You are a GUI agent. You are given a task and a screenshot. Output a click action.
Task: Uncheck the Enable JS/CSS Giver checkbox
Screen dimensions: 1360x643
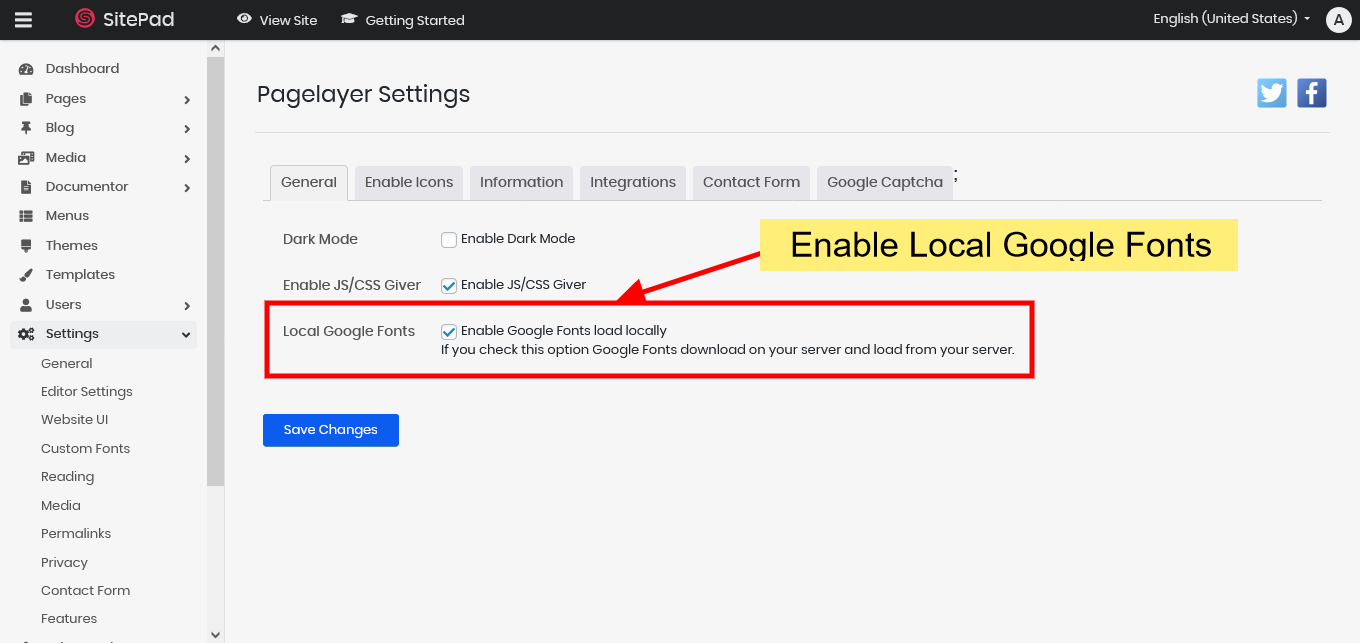point(449,285)
